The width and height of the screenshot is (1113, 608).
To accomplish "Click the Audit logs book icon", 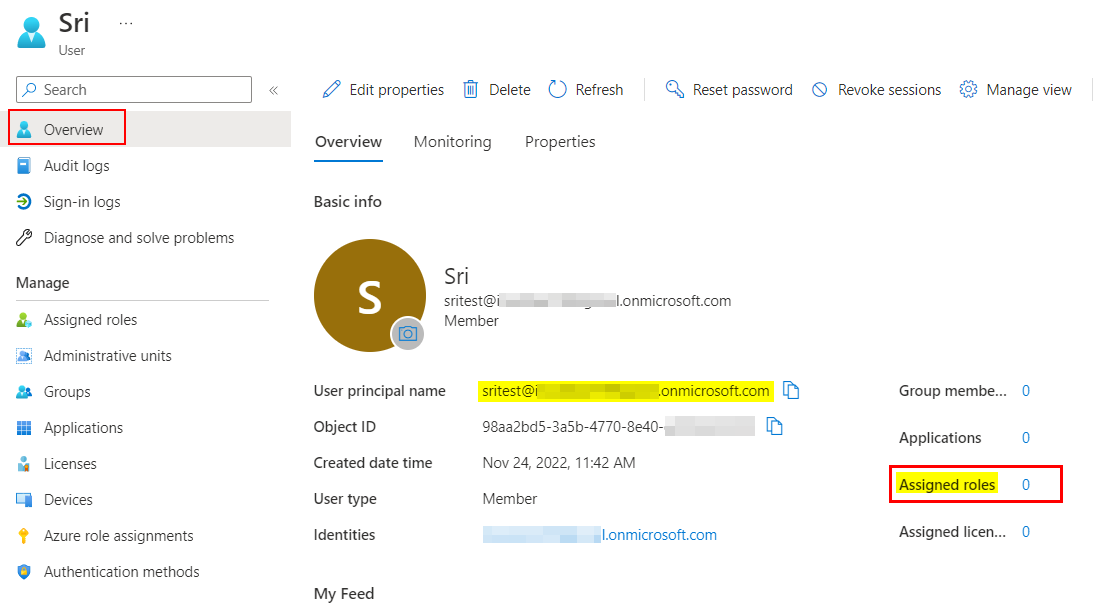I will (24, 165).
